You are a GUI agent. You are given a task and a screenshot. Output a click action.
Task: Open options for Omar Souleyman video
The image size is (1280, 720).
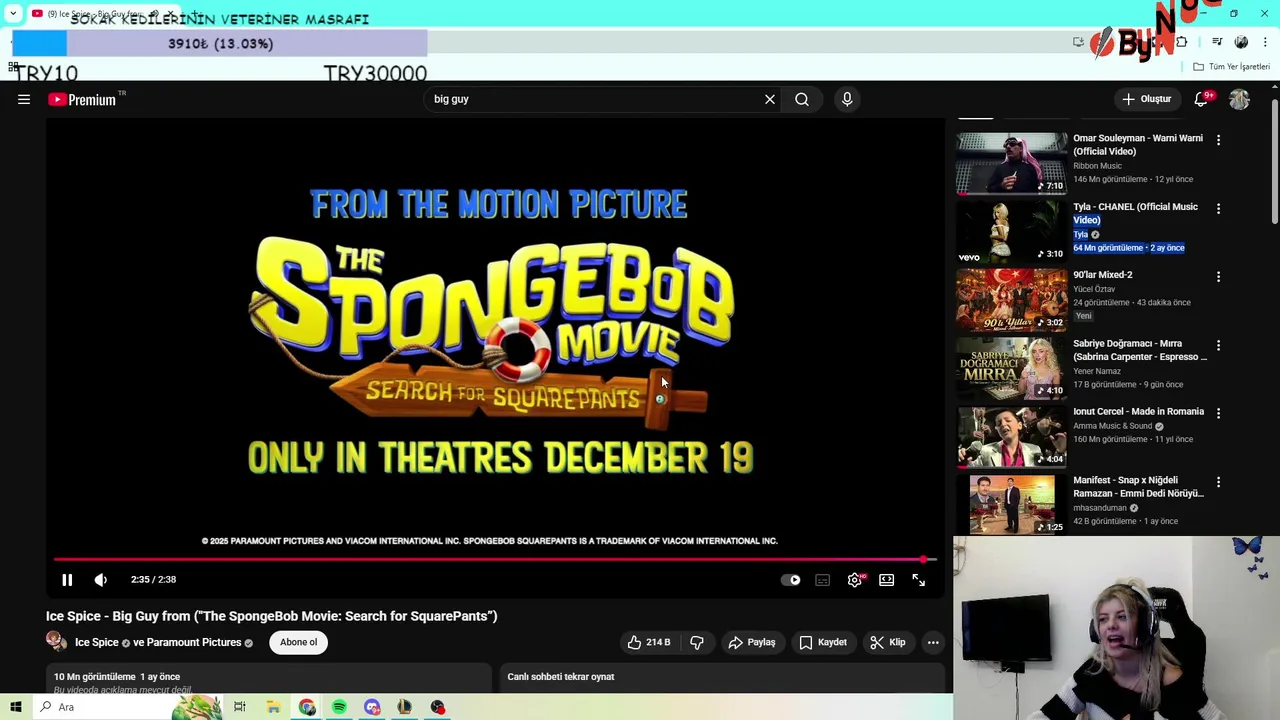(1218, 141)
